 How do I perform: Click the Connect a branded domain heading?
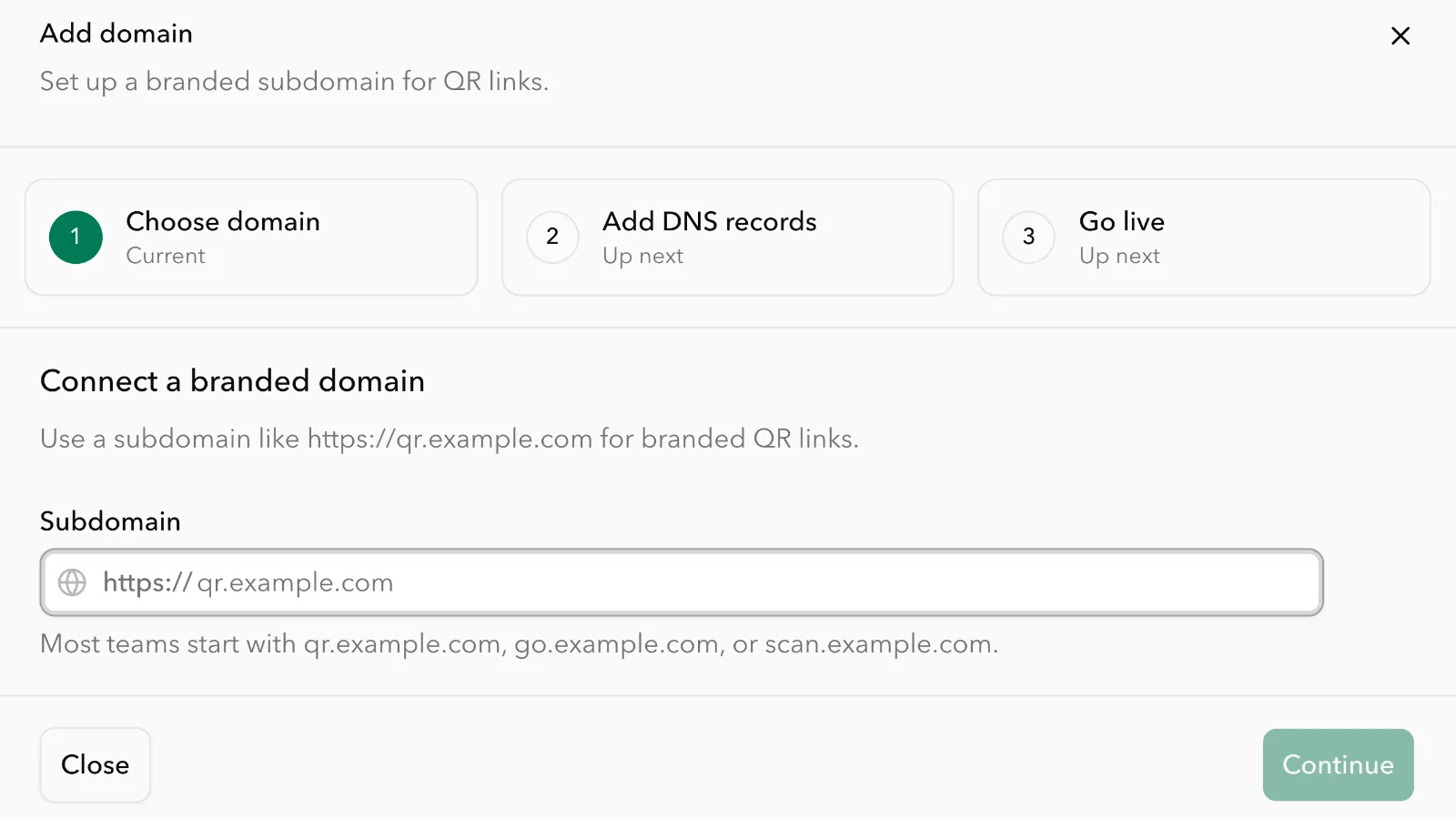tap(232, 380)
